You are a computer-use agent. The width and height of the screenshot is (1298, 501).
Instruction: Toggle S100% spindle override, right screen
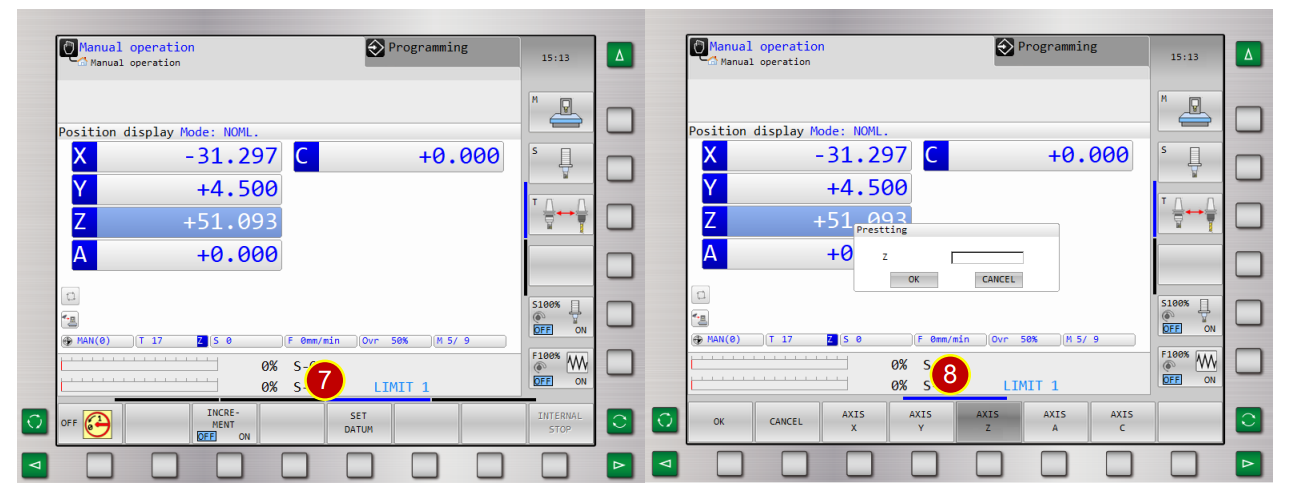click(1189, 316)
